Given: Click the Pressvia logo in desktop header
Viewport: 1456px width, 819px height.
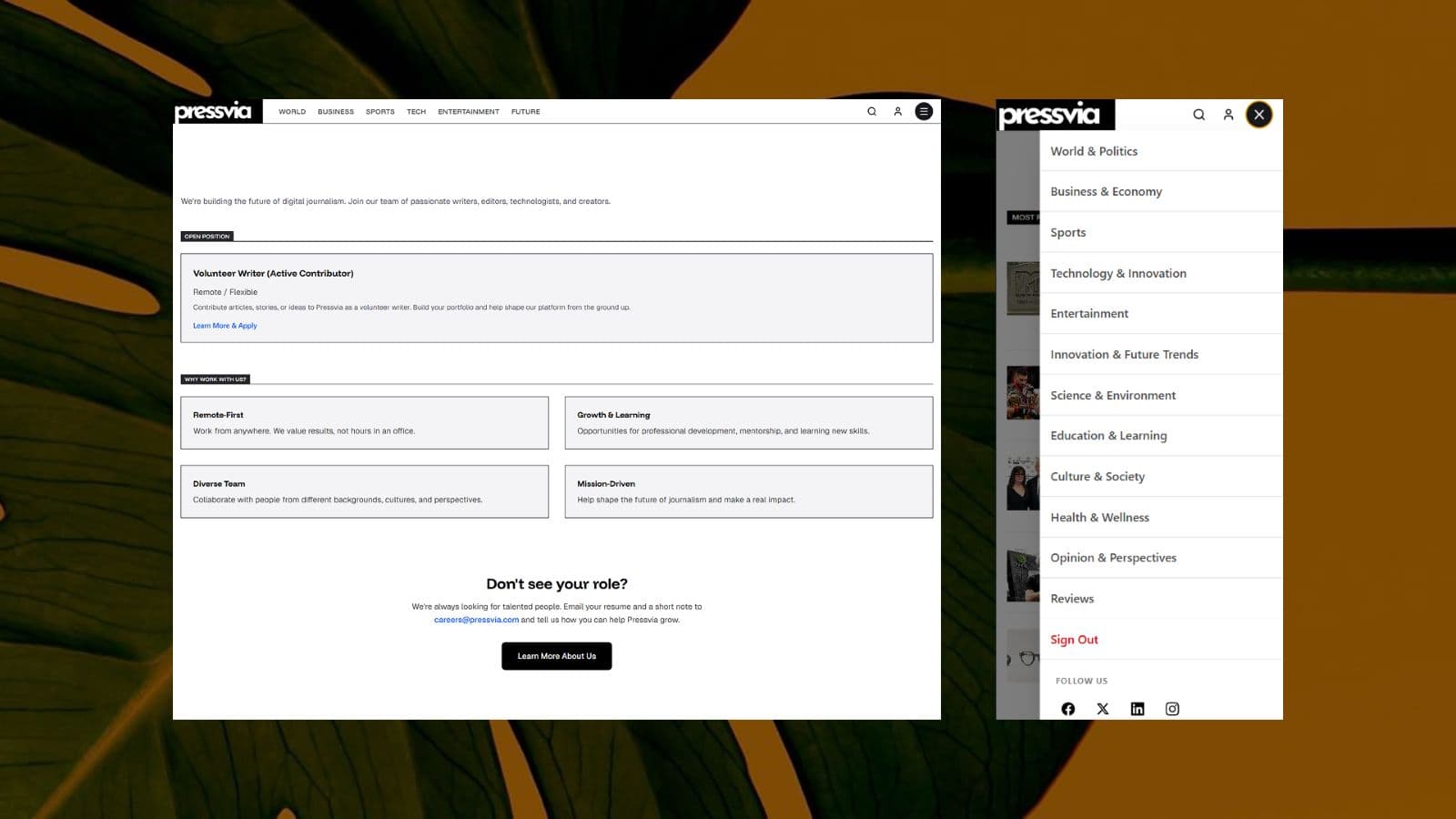Looking at the screenshot, I should [x=213, y=112].
